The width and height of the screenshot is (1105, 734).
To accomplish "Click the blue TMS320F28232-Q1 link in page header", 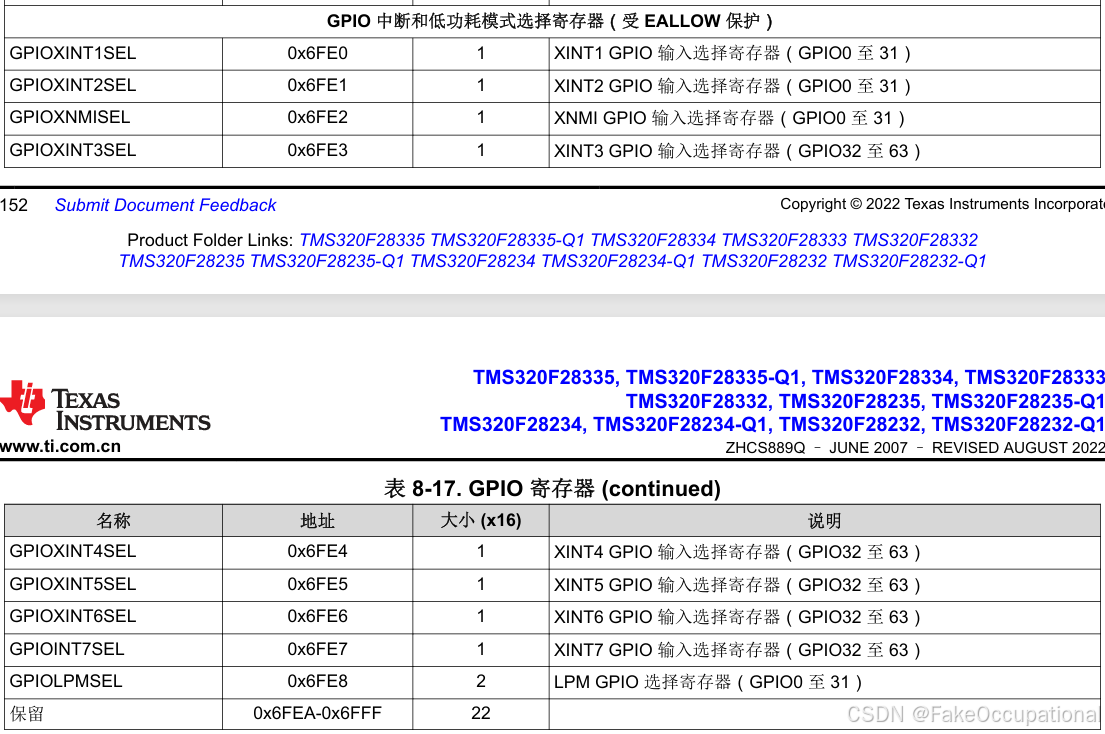I will [1018, 425].
